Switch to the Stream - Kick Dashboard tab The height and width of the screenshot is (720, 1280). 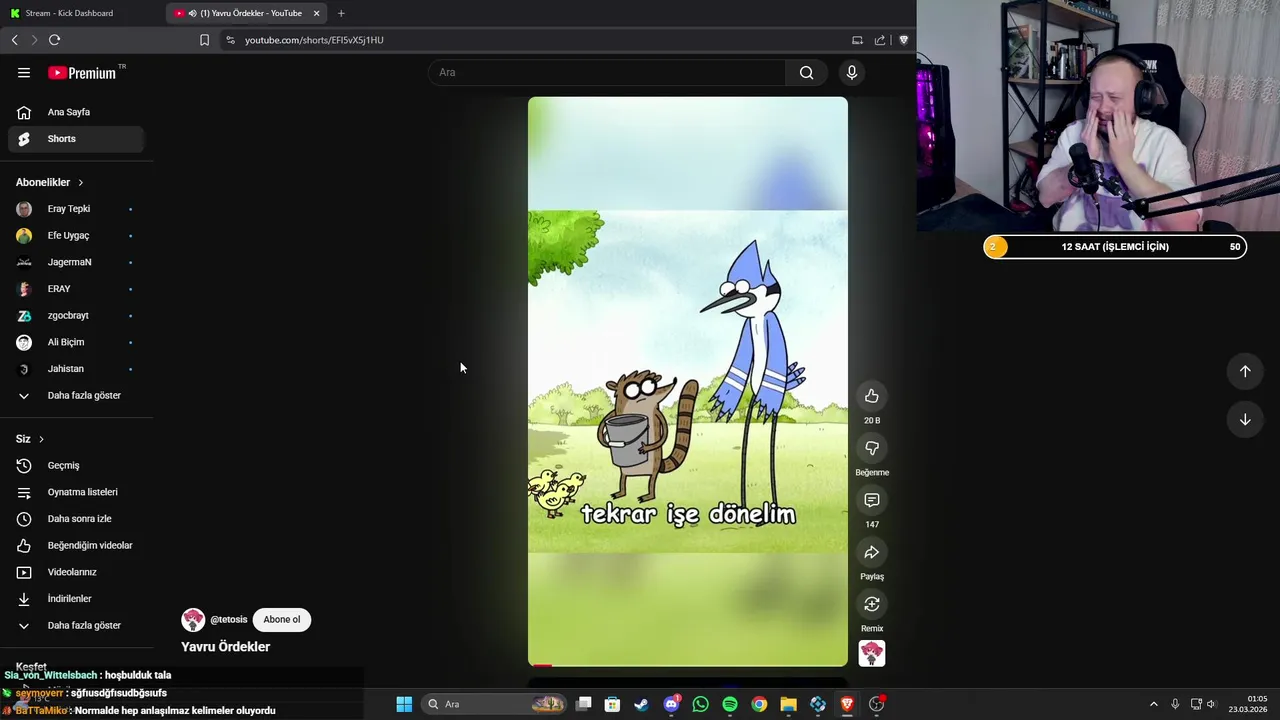(67, 13)
